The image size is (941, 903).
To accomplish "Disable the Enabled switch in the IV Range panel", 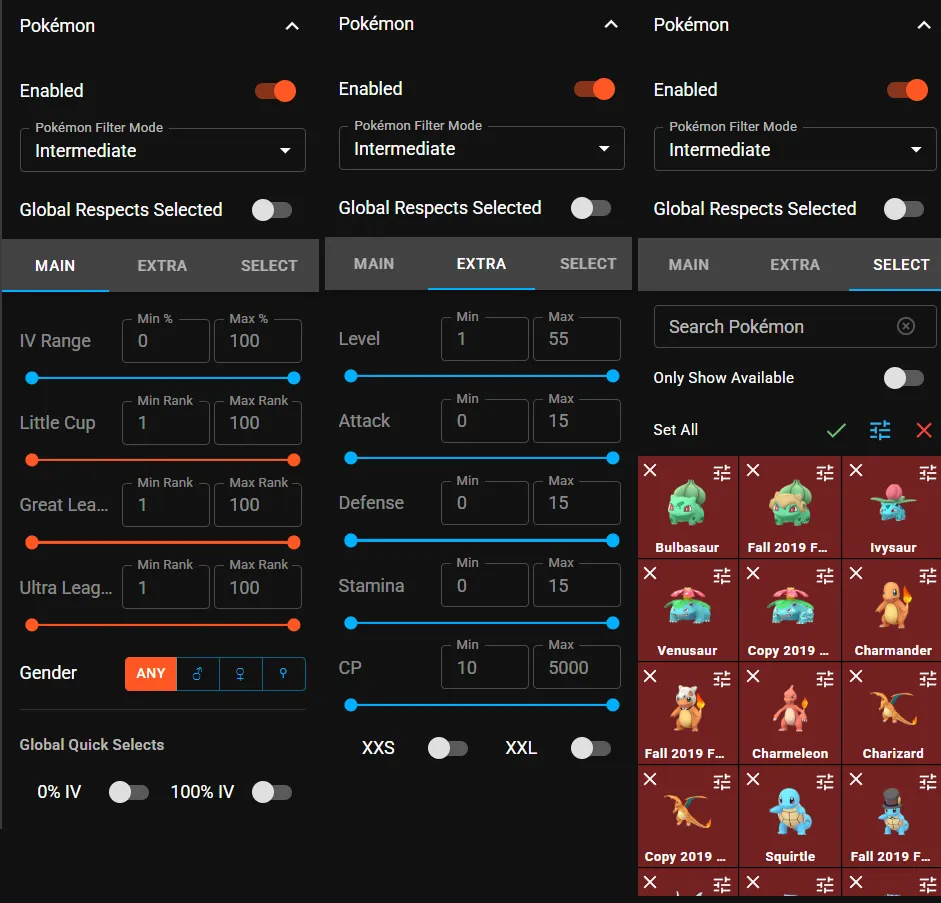I will [x=275, y=91].
